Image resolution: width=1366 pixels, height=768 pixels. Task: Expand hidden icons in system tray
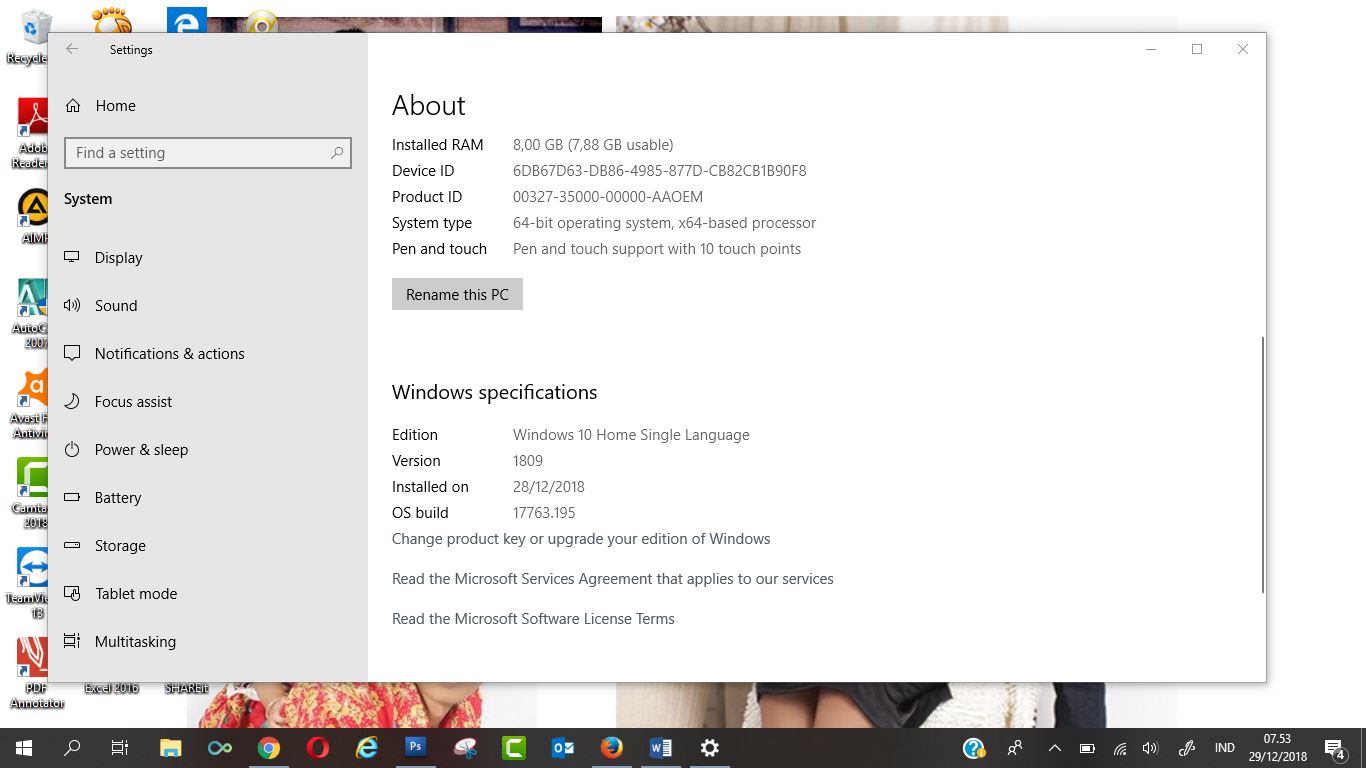(1053, 747)
